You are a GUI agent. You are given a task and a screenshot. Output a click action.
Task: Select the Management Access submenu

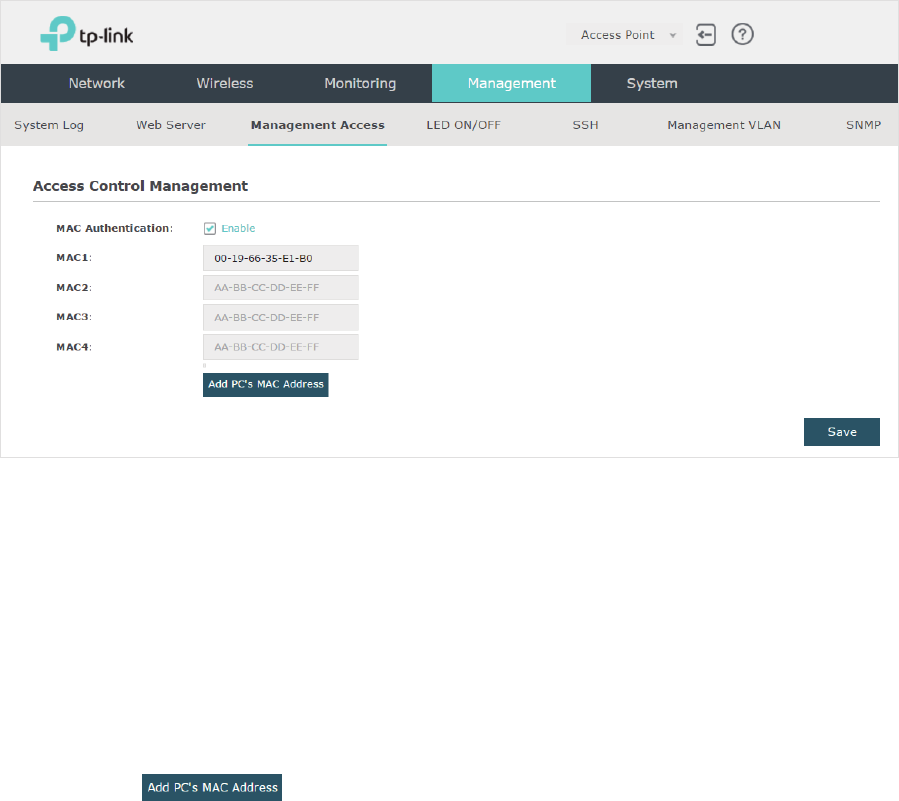click(318, 125)
